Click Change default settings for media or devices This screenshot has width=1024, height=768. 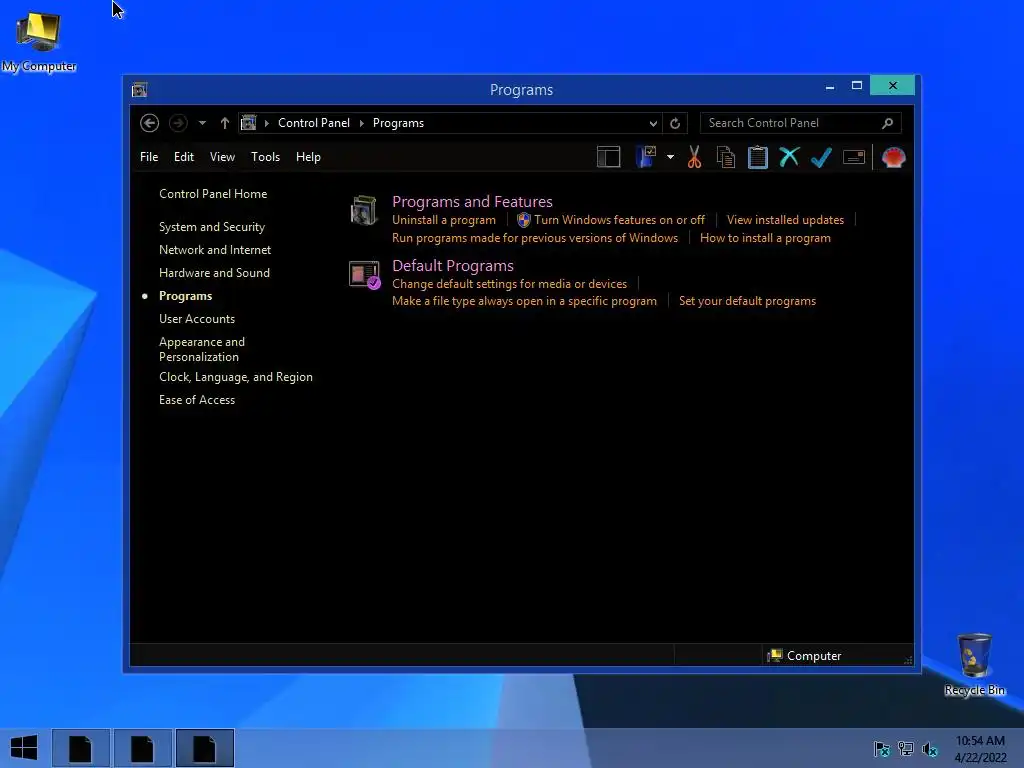coord(509,284)
